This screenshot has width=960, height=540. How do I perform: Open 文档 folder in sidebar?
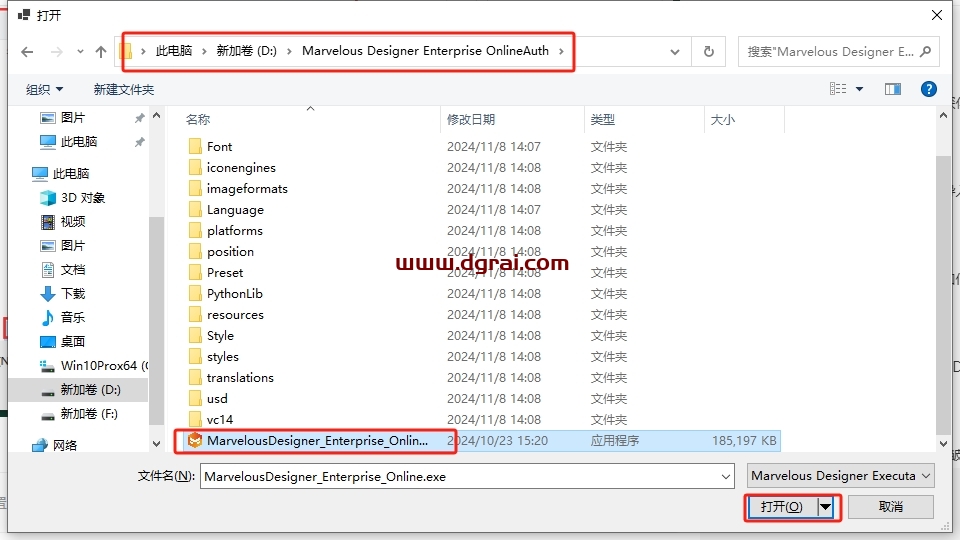click(x=72, y=270)
